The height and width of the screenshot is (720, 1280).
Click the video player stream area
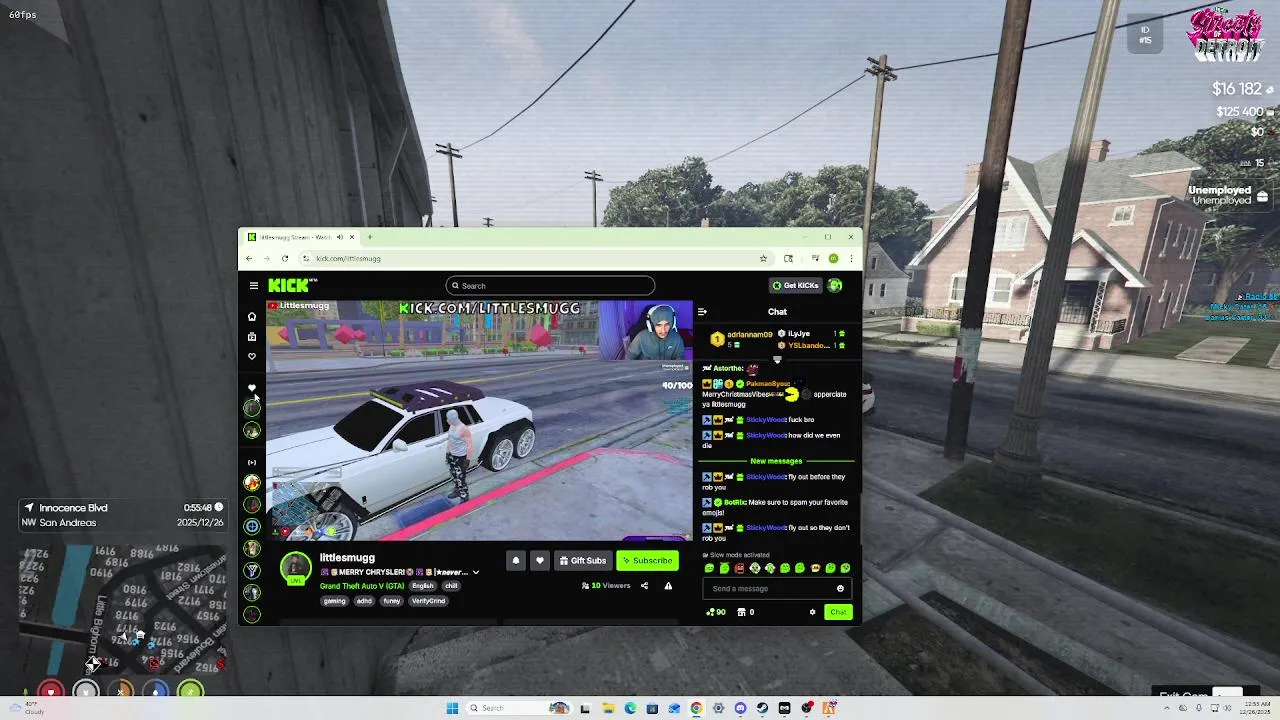(480, 421)
